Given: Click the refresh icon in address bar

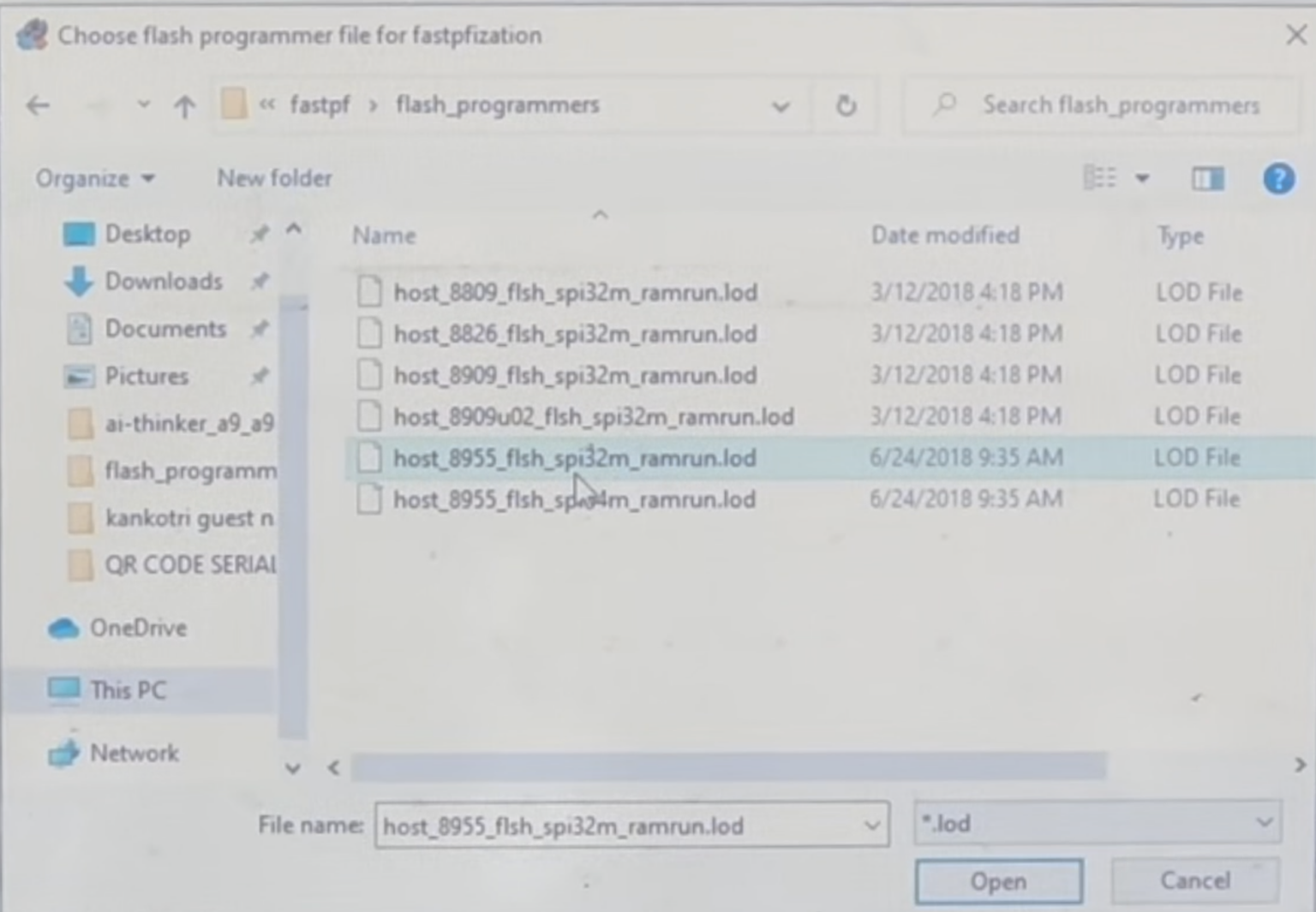Looking at the screenshot, I should click(846, 105).
